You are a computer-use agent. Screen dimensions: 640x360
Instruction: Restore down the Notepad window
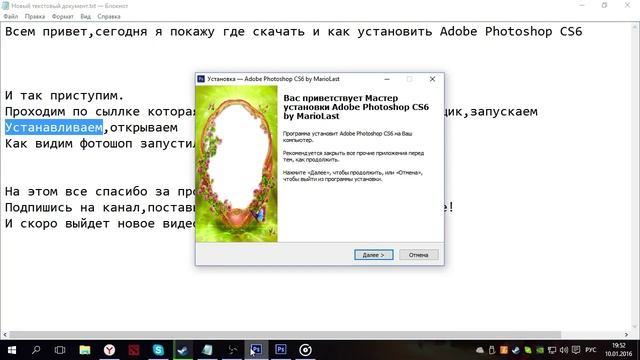(x=604, y=5)
